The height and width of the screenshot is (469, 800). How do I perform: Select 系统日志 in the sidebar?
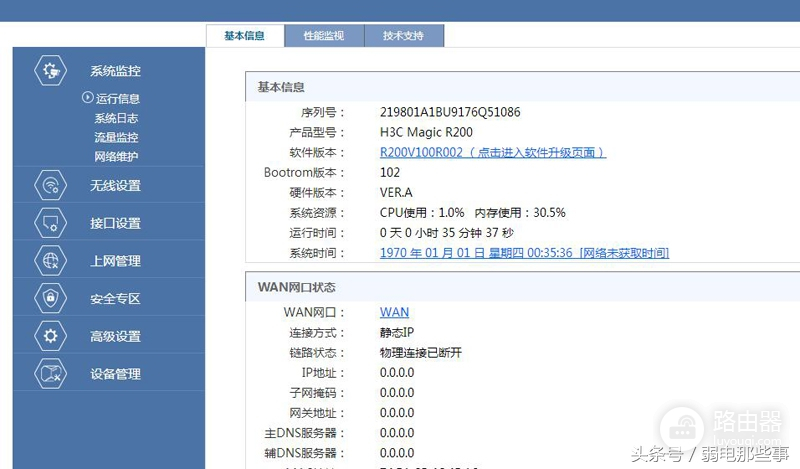pyautogui.click(x=116, y=118)
